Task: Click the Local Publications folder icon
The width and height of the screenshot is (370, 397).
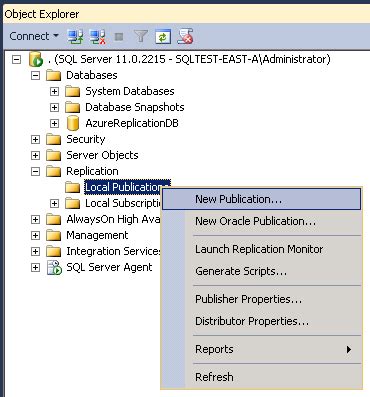Action: tap(72, 187)
